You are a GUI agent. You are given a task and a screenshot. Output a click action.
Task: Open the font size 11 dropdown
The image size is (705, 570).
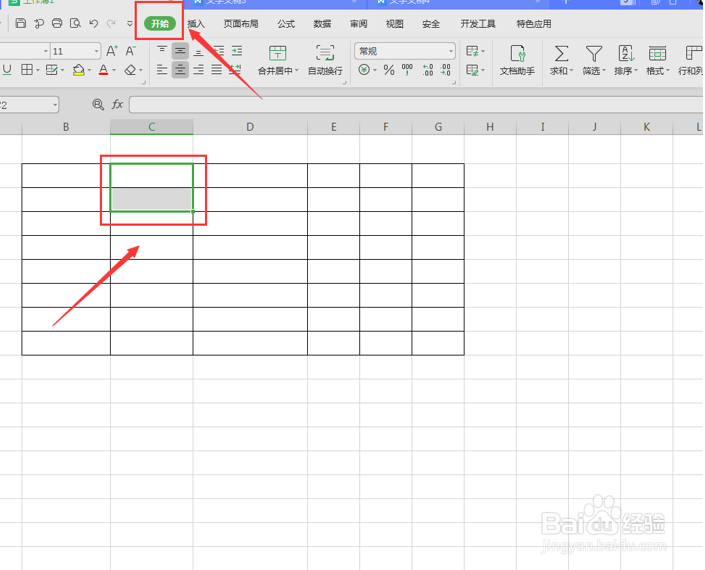pos(96,51)
